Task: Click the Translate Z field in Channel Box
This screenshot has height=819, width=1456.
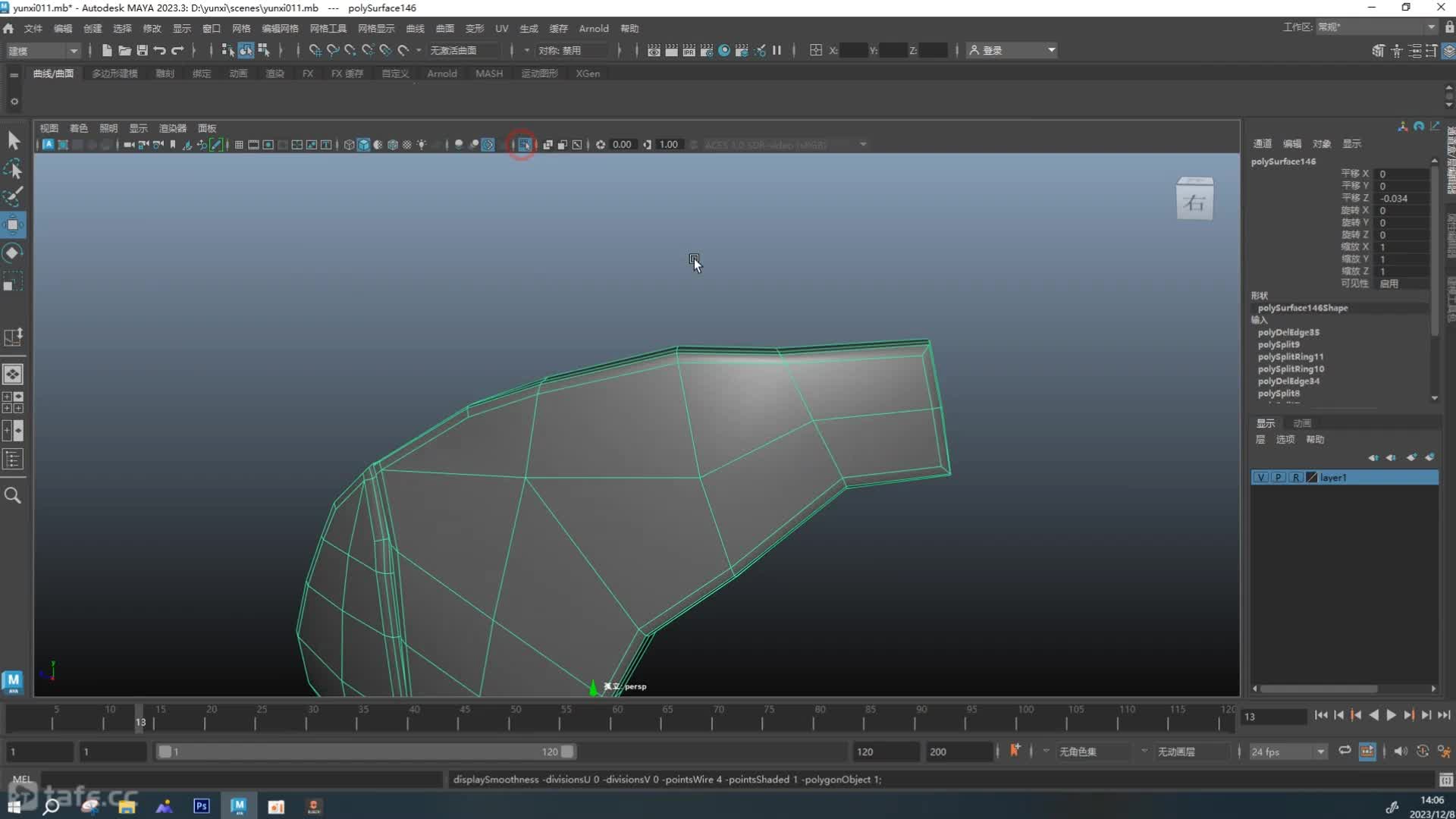Action: point(1402,199)
